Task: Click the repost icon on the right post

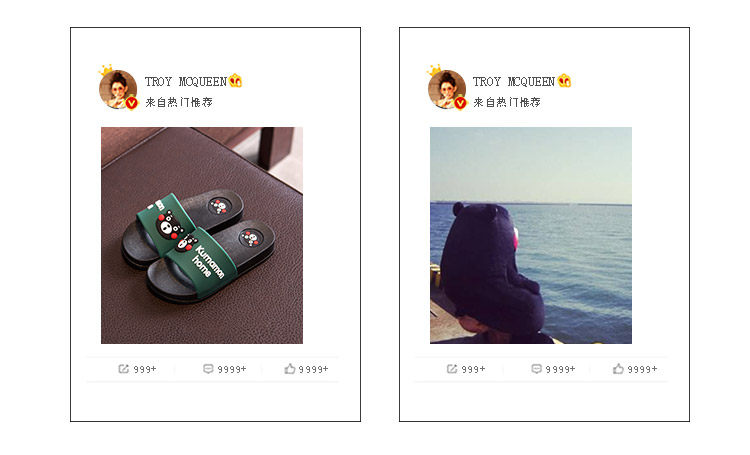Action: point(452,369)
